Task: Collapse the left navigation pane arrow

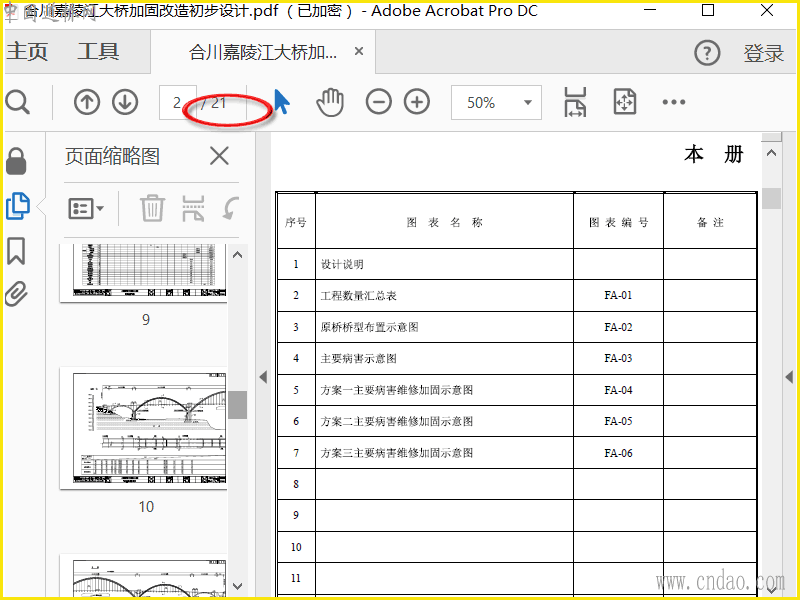Action: 263,377
